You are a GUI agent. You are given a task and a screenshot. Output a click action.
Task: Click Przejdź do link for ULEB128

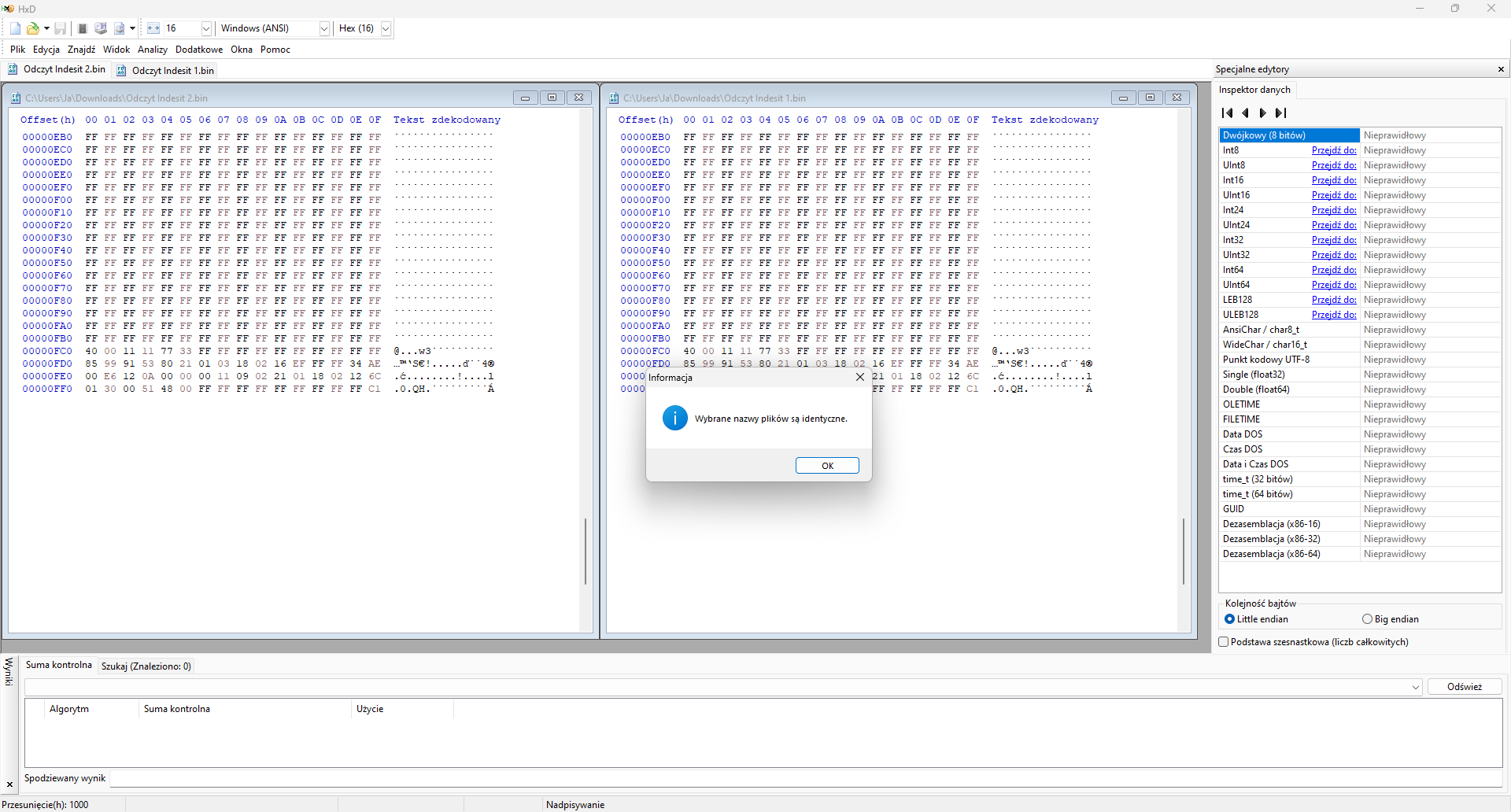pos(1334,315)
